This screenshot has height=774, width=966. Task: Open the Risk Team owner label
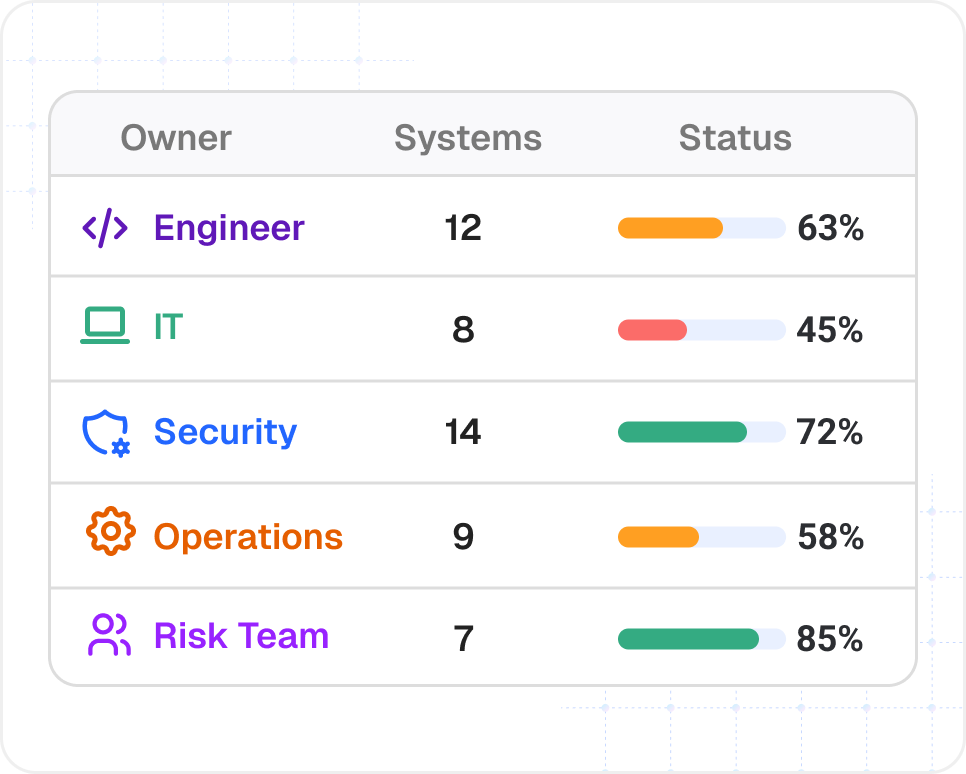(242, 636)
